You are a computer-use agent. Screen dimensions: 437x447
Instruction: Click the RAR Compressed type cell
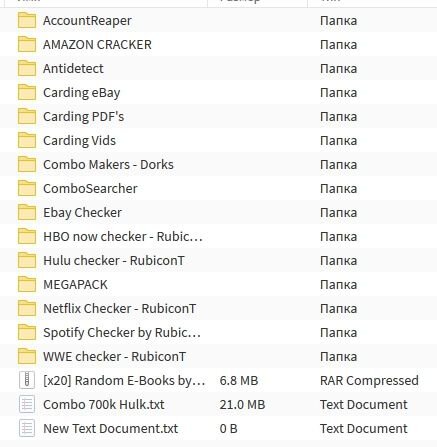[369, 381]
